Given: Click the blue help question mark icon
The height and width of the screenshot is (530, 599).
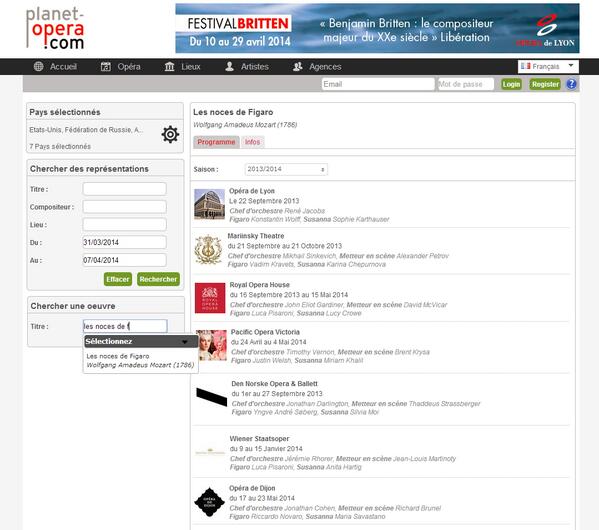Looking at the screenshot, I should pos(571,84).
